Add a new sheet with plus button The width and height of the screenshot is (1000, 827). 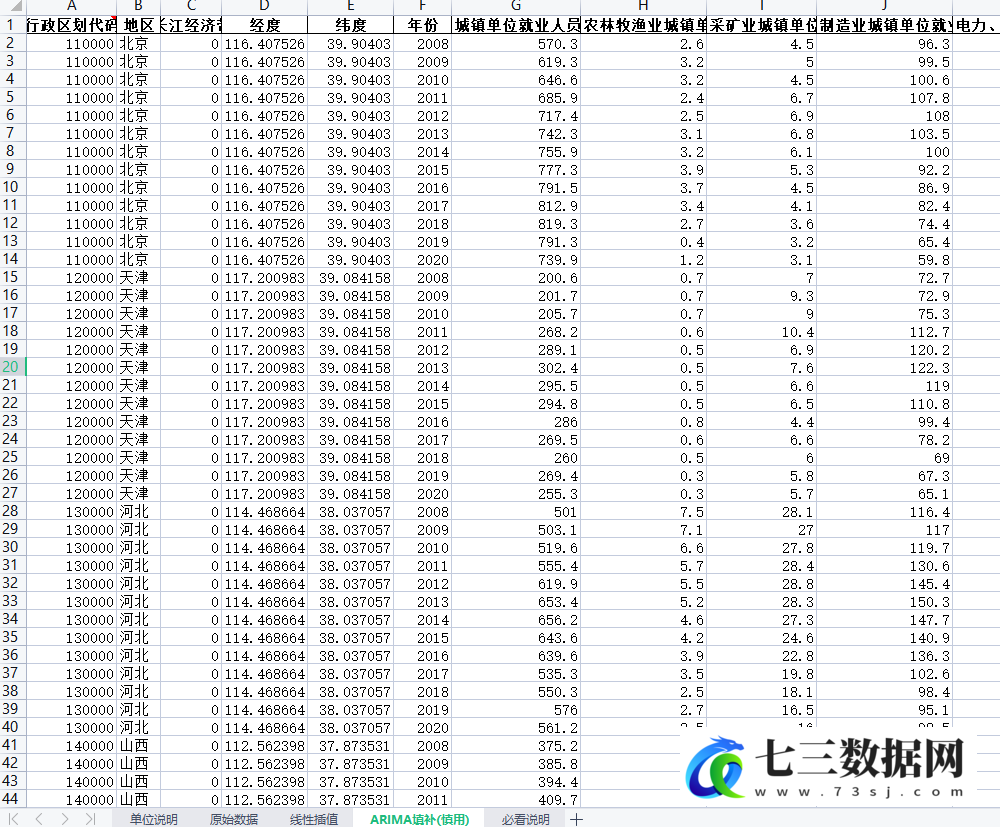tap(577, 819)
